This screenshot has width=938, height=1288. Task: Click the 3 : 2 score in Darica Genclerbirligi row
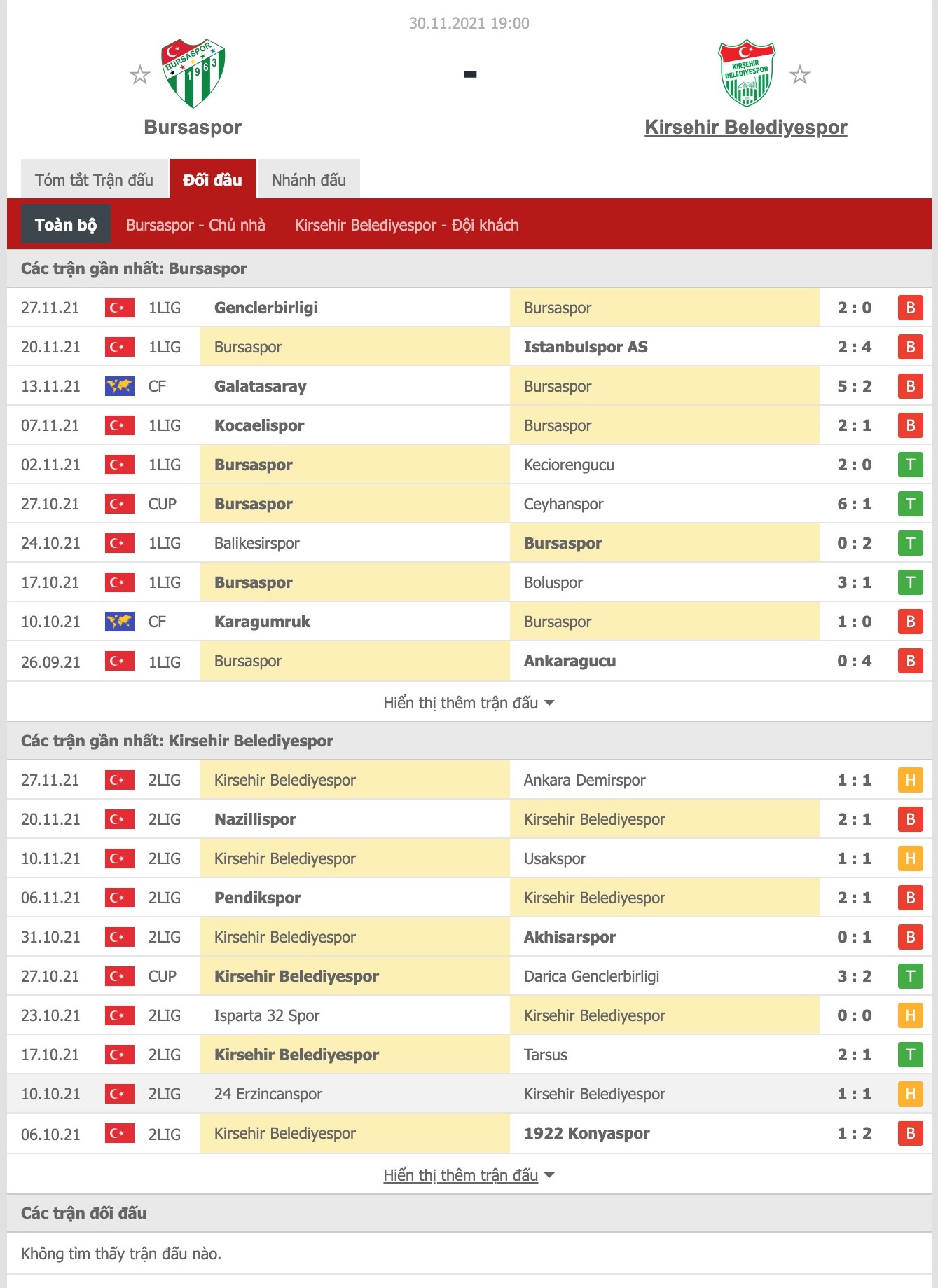point(855,976)
